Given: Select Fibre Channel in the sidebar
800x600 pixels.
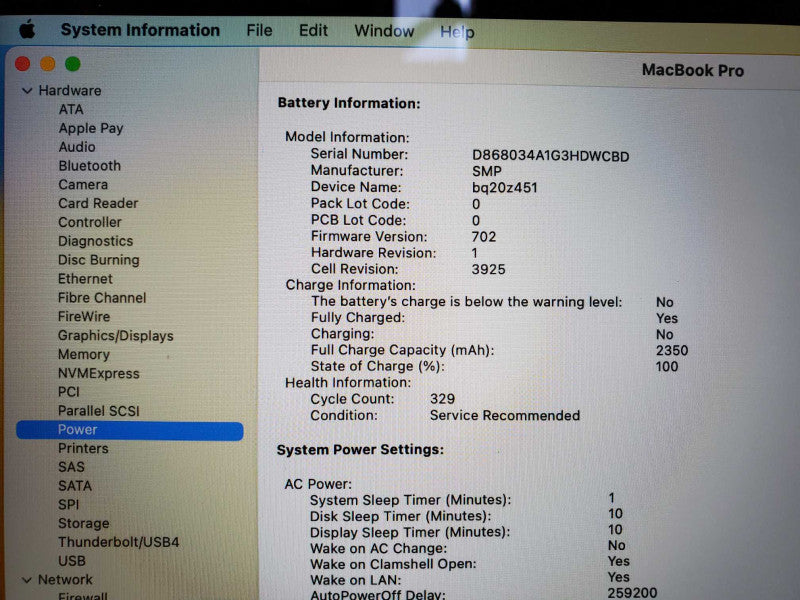Looking at the screenshot, I should coord(102,297).
